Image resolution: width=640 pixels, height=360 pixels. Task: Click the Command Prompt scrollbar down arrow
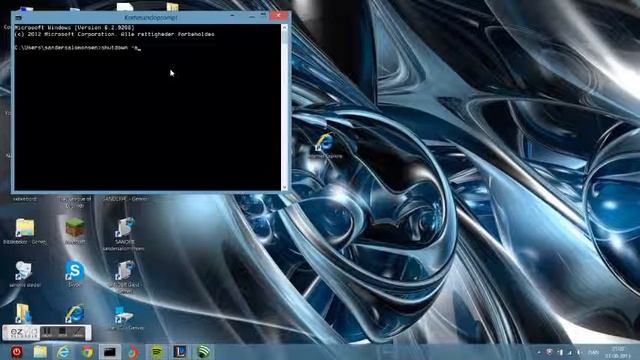(x=284, y=187)
